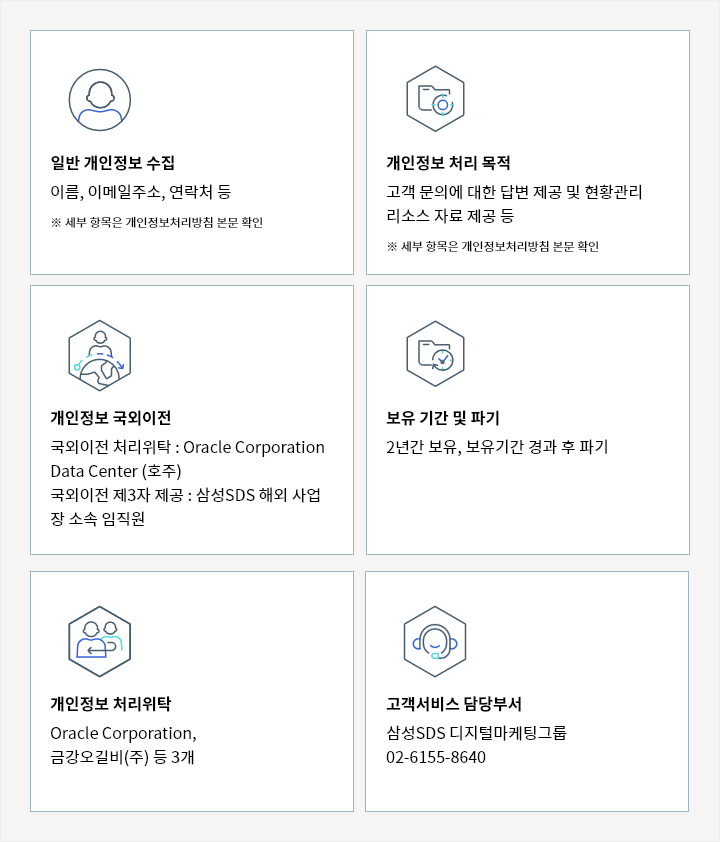Click the 삼성SDS 디지털마케팅그룹 text
Image resolution: width=720 pixels, height=842 pixels.
476,733
